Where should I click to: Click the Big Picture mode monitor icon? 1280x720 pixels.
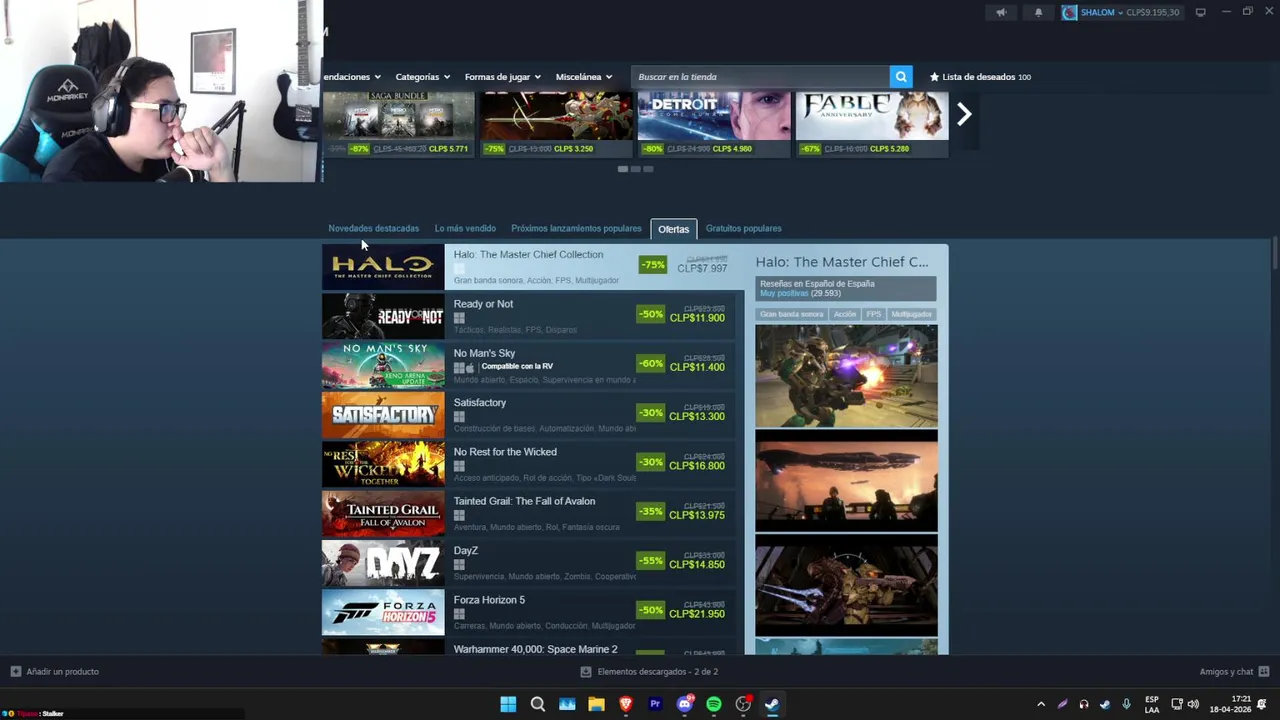click(x=1200, y=12)
